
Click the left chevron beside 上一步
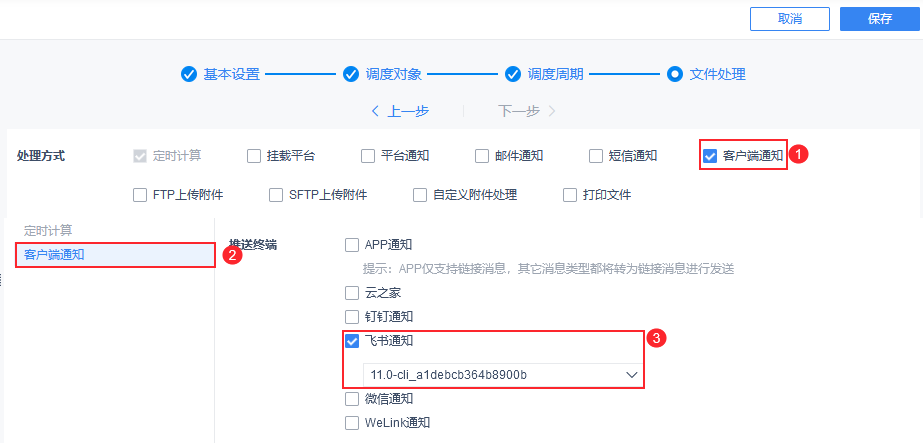(375, 111)
